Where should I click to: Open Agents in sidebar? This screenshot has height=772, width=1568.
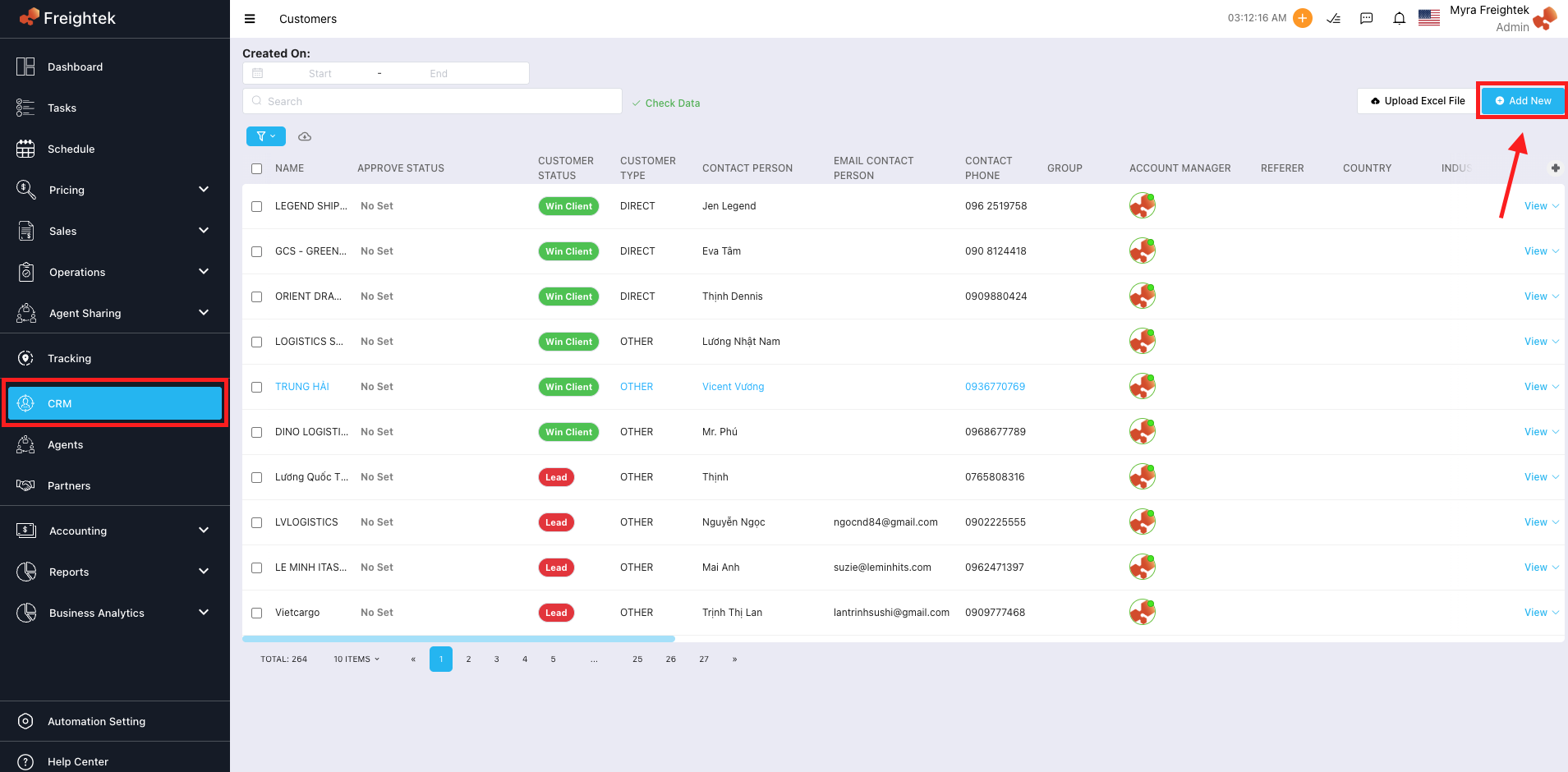[115, 444]
